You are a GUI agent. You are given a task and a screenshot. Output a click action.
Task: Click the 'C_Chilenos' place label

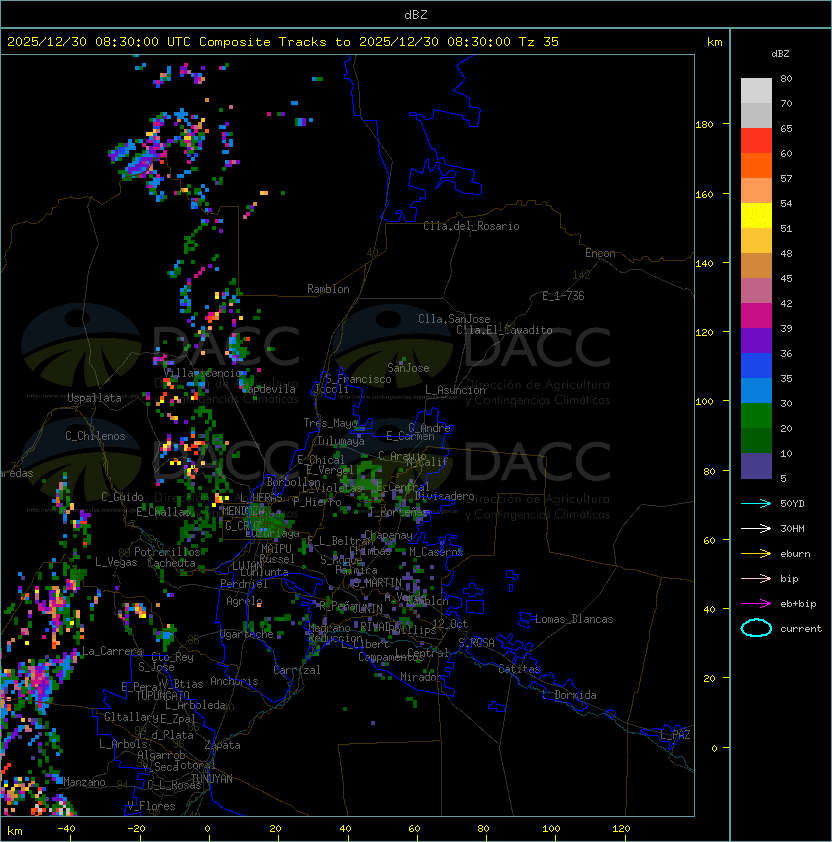pos(95,436)
